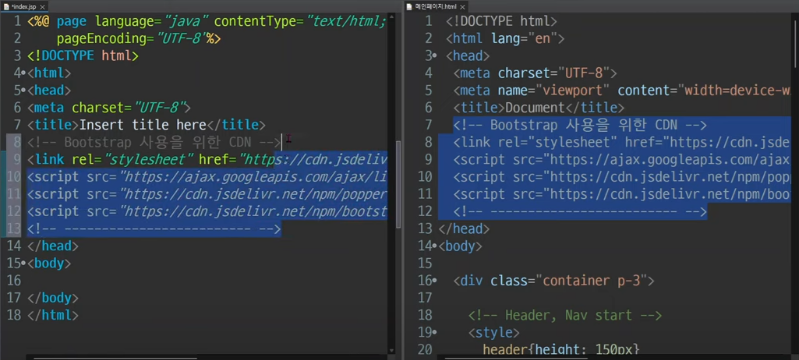Click the html lang="en" line
This screenshot has height=360, width=799.
[x=505, y=39]
